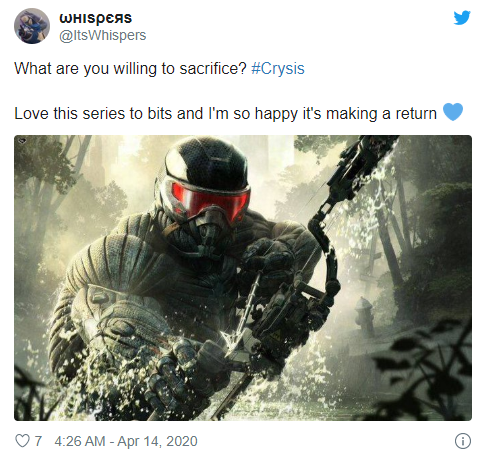
Task: Click the Twitter bird logo
Action: coord(462,17)
